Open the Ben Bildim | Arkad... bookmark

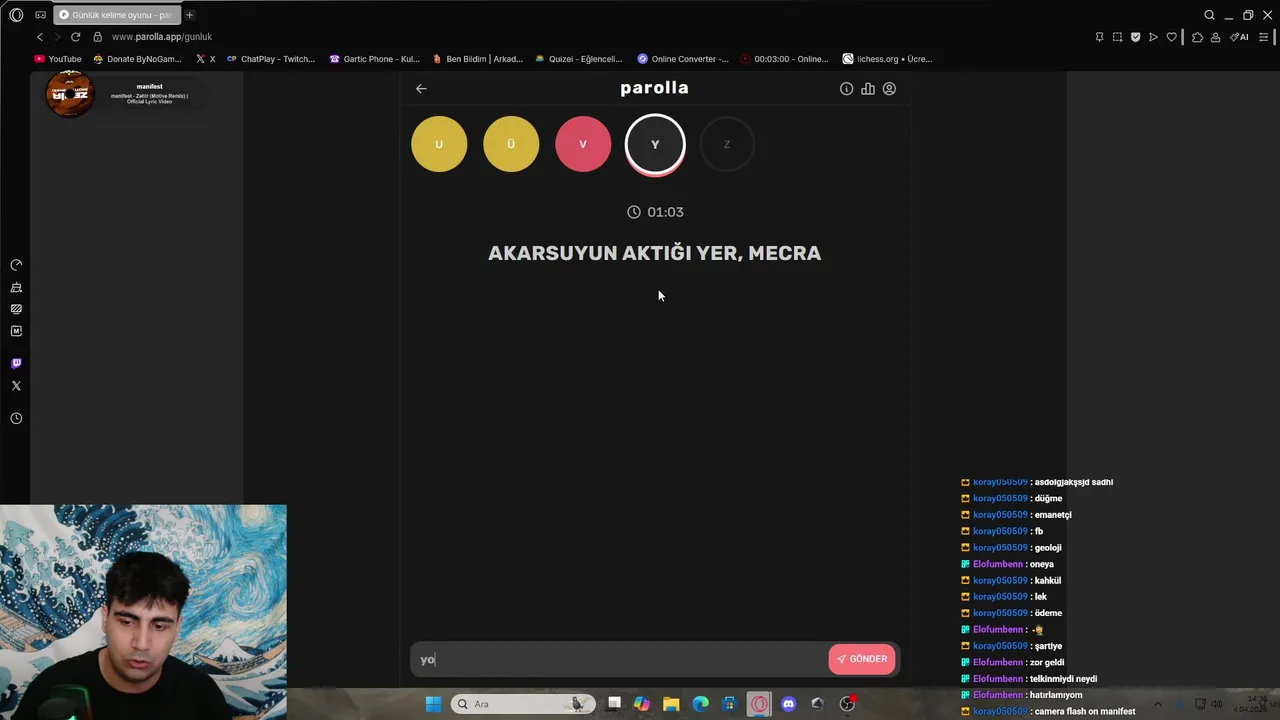478,59
